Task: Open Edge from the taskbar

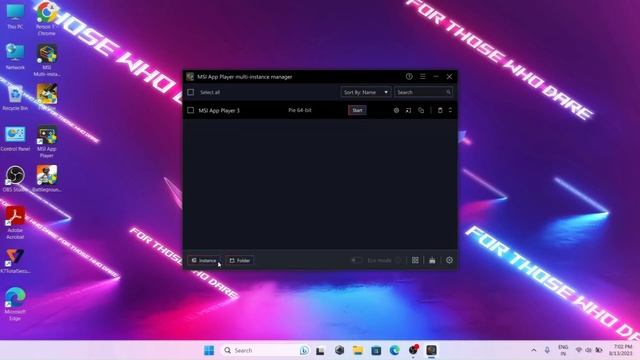Action: 394,350
